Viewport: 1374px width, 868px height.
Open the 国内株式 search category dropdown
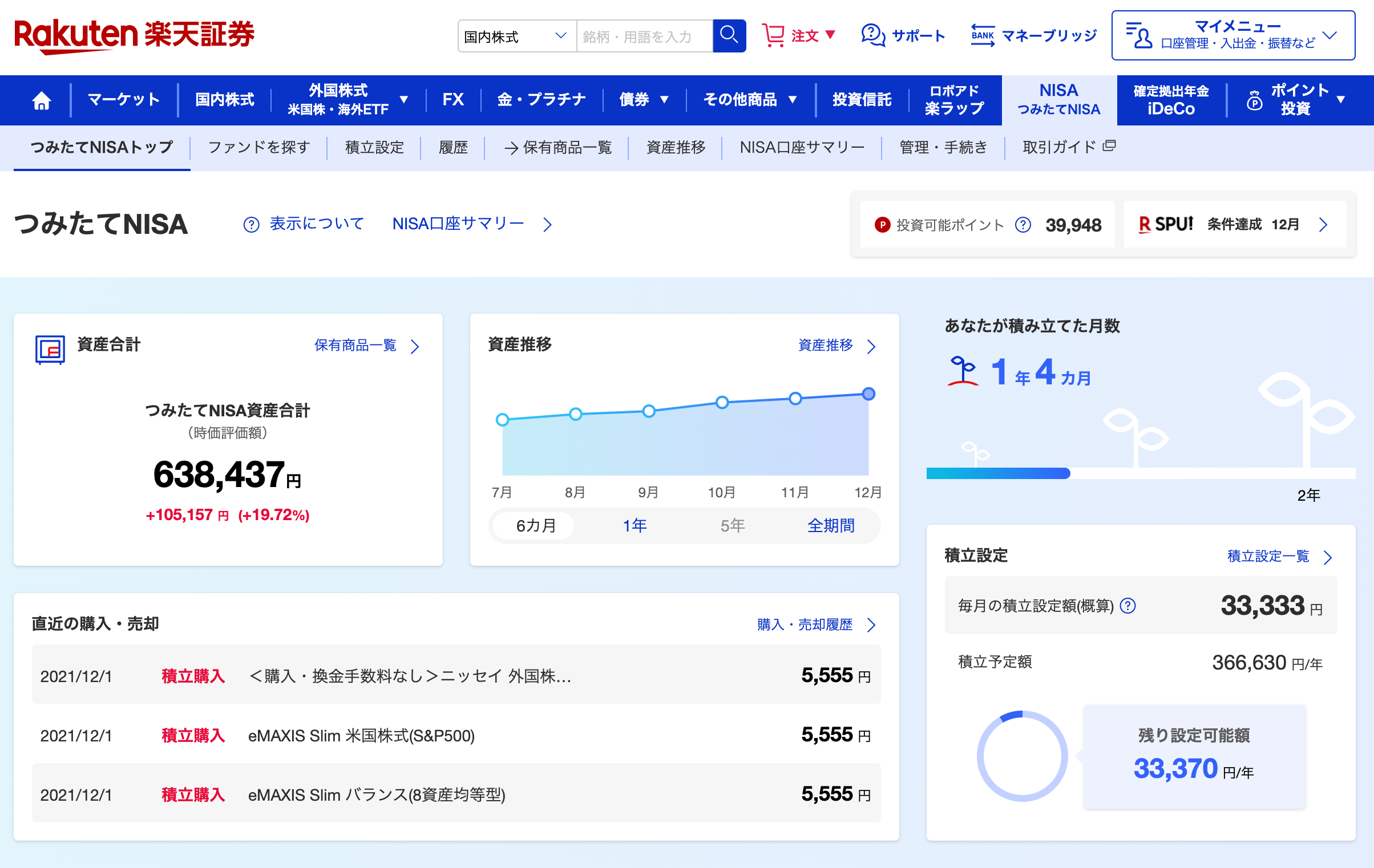pyautogui.click(x=516, y=36)
